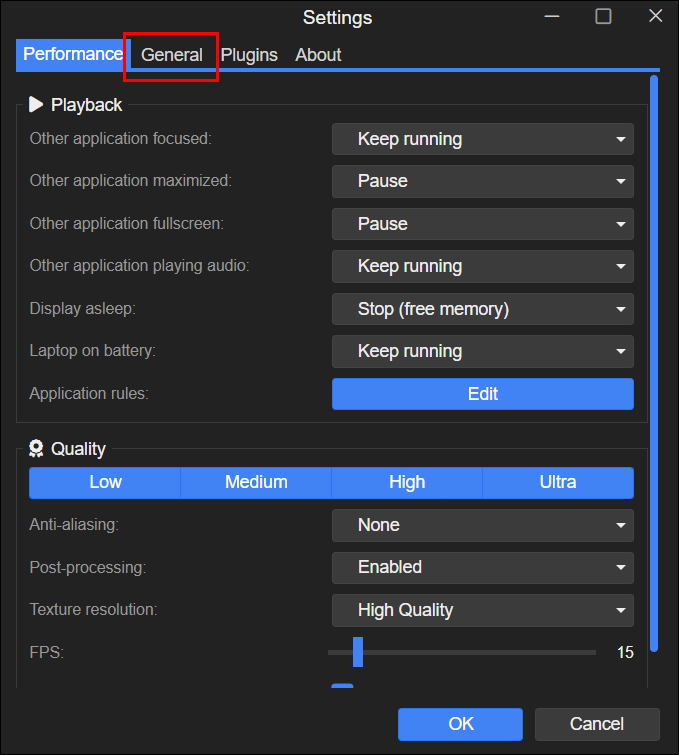The image size is (679, 755).
Task: Switch to the General tab
Action: pyautogui.click(x=172, y=55)
